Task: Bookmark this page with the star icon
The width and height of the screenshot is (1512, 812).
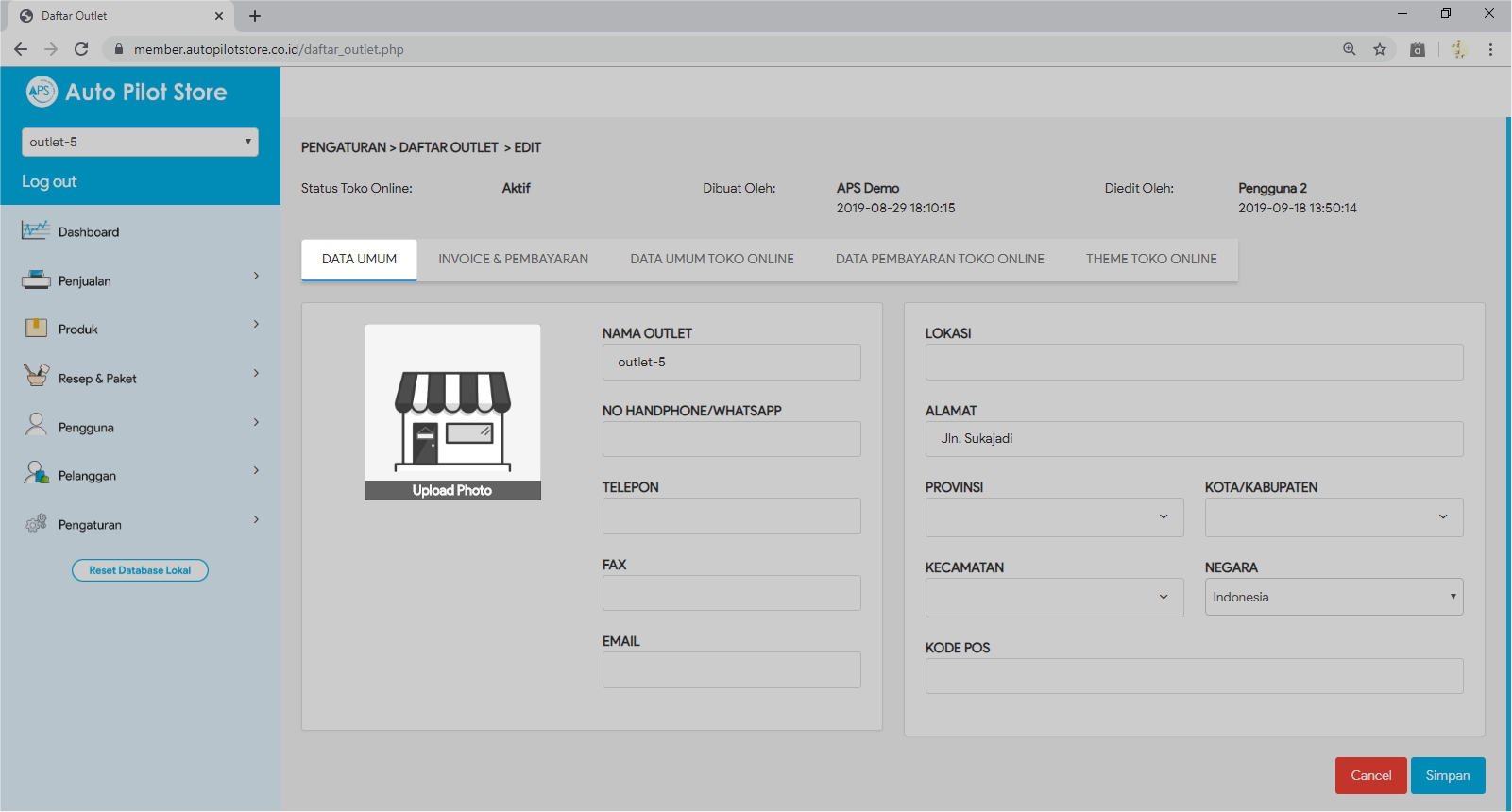Action: (1380, 49)
